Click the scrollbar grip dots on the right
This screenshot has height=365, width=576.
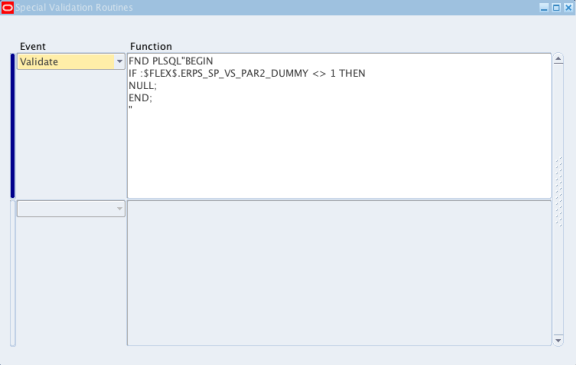(x=559, y=192)
